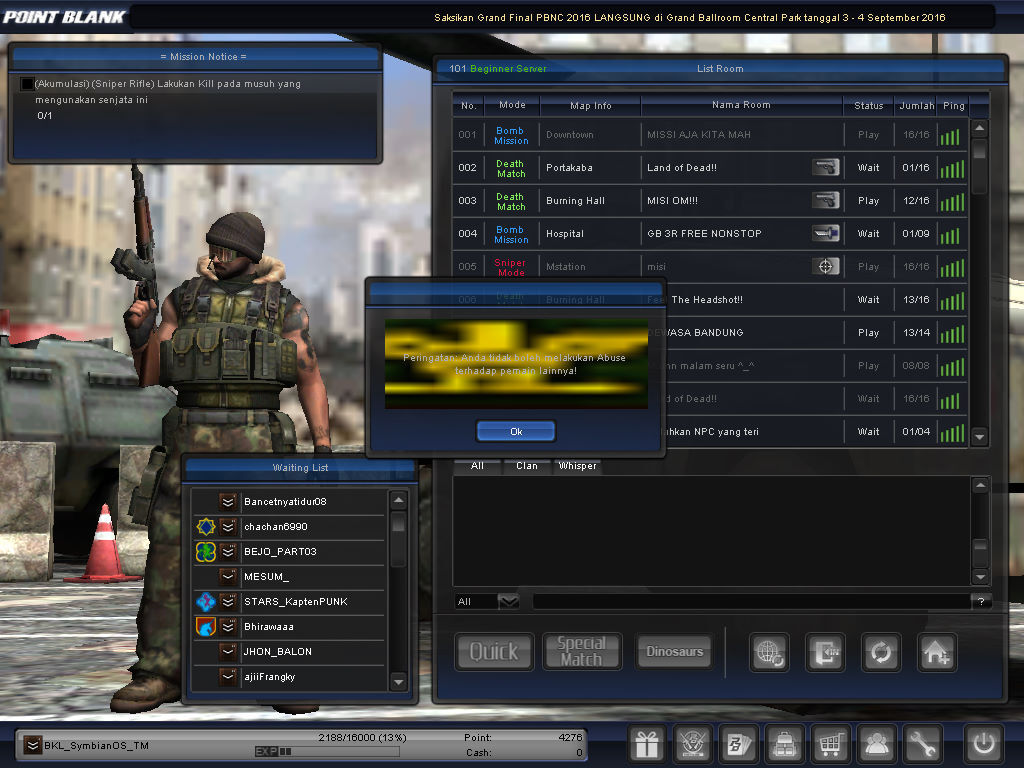Click map name 'Portakaba'

pos(569,168)
